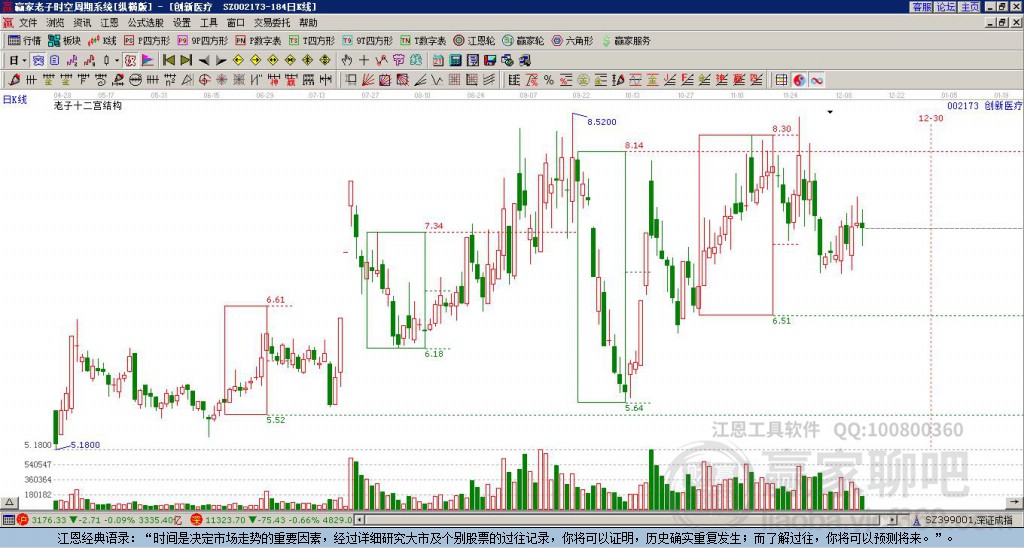
Task: Click the black left-pointing arrow icon
Action: 203,61
